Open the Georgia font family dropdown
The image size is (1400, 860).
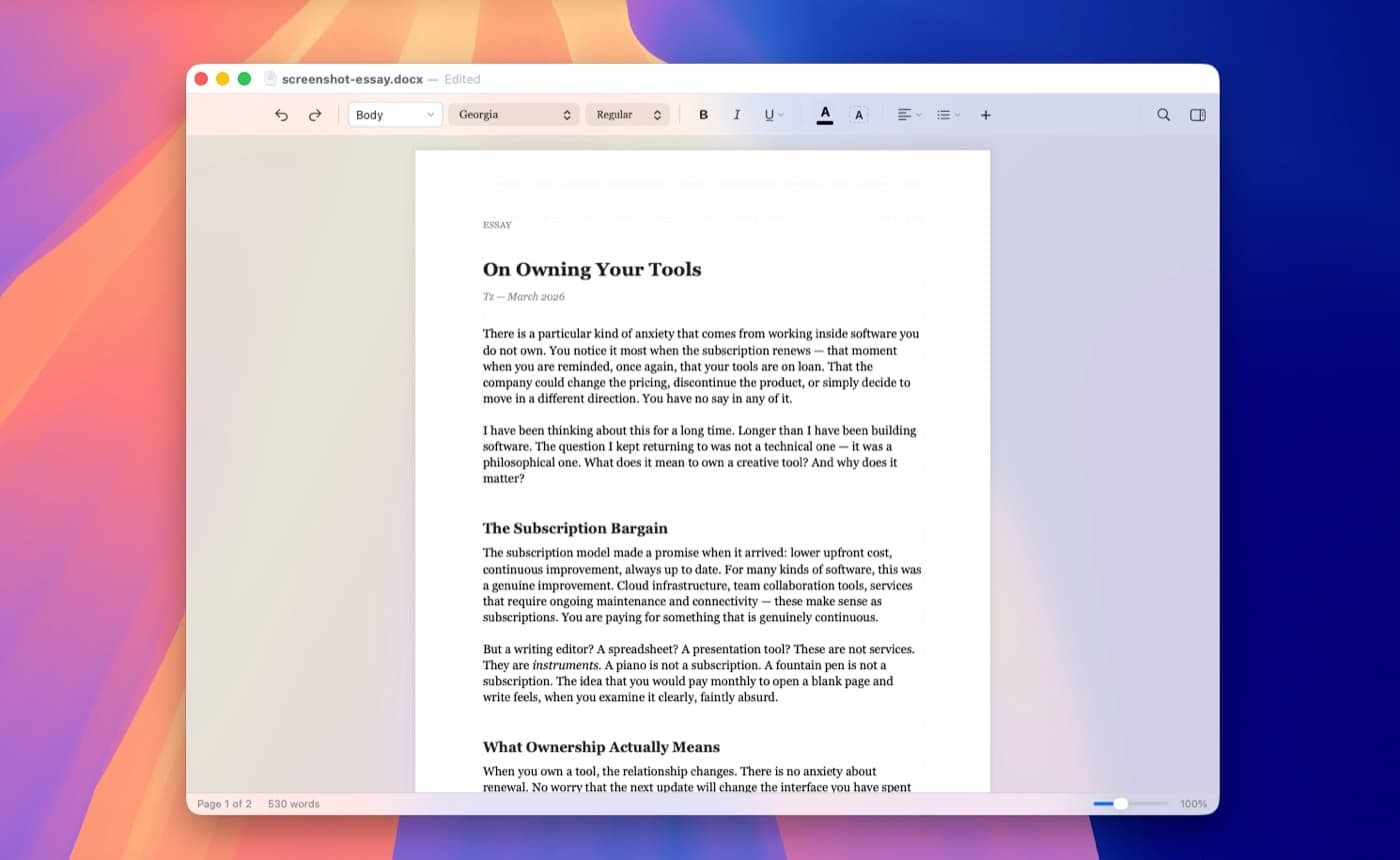tap(514, 114)
